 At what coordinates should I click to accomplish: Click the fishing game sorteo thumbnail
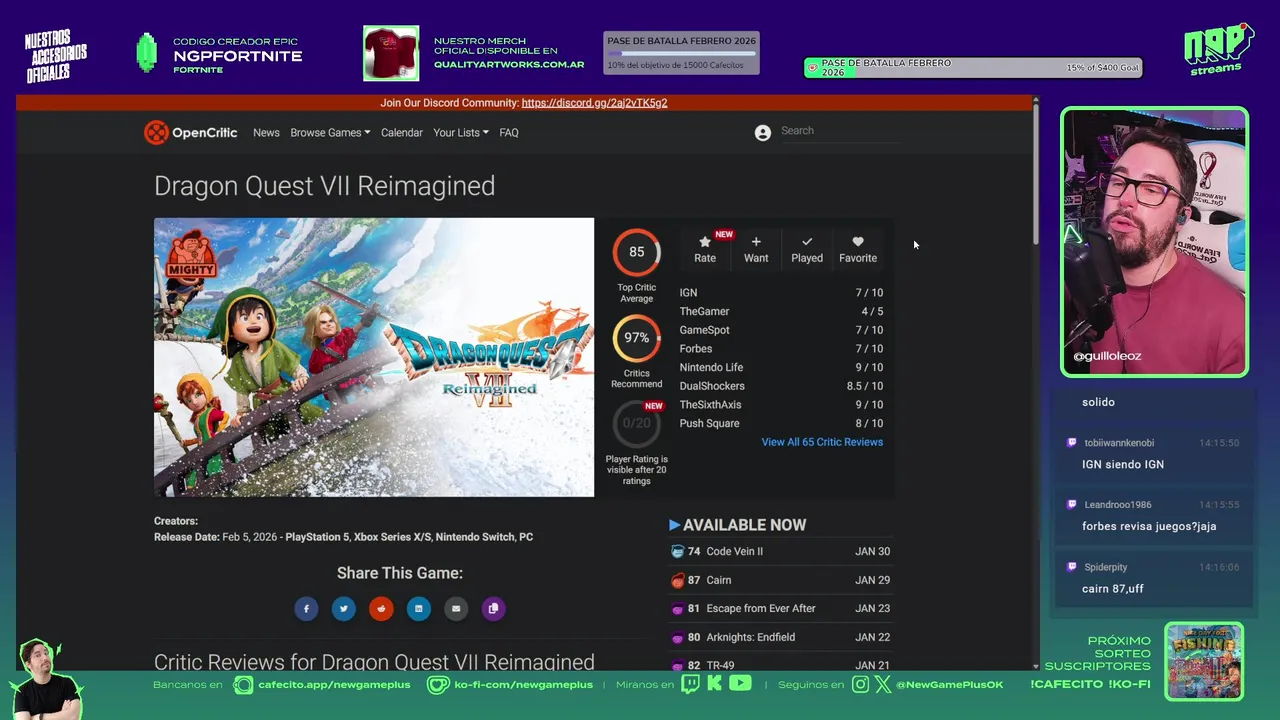(x=1204, y=662)
